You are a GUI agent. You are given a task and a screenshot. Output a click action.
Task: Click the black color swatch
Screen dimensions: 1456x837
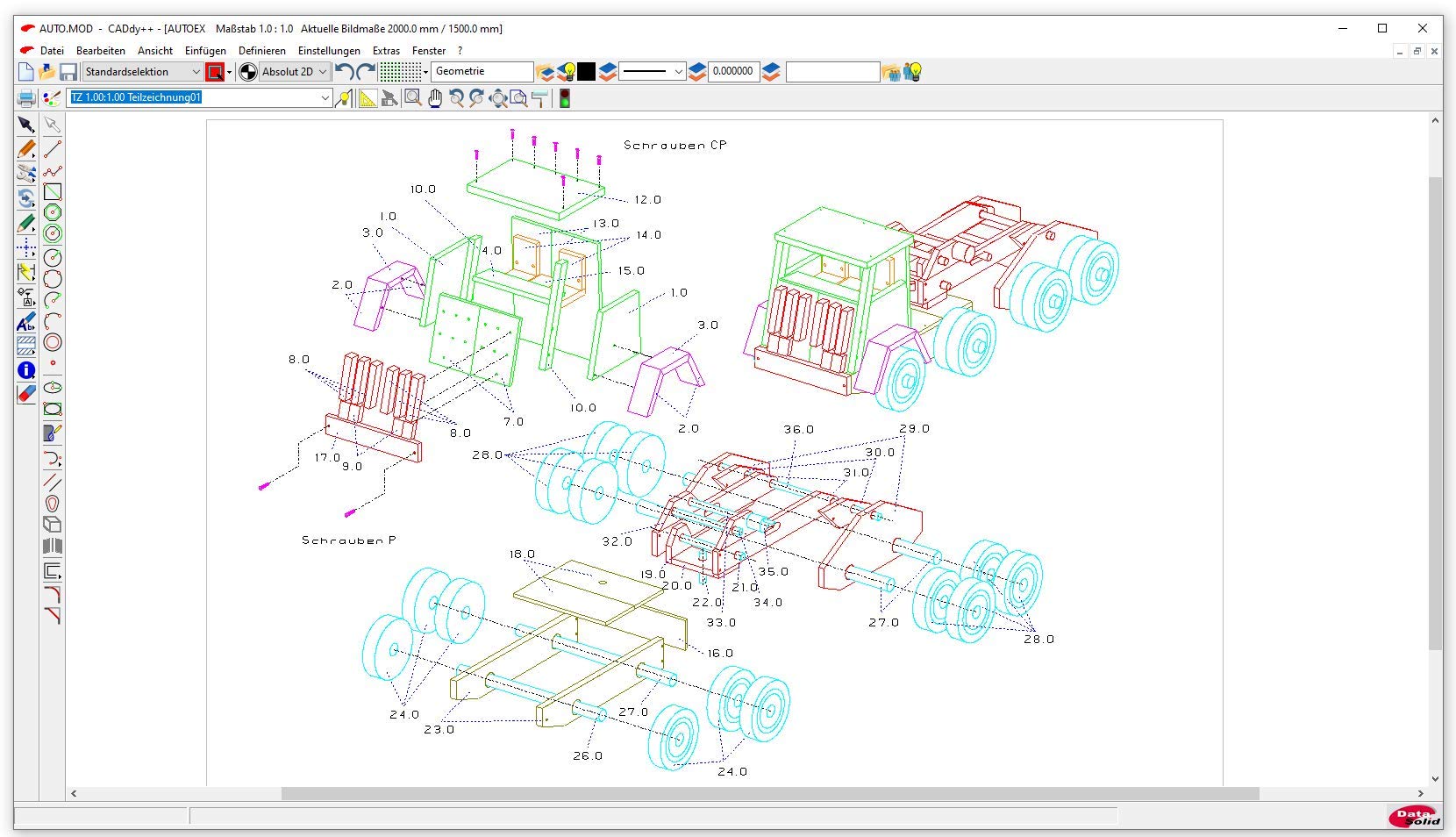[x=587, y=72]
